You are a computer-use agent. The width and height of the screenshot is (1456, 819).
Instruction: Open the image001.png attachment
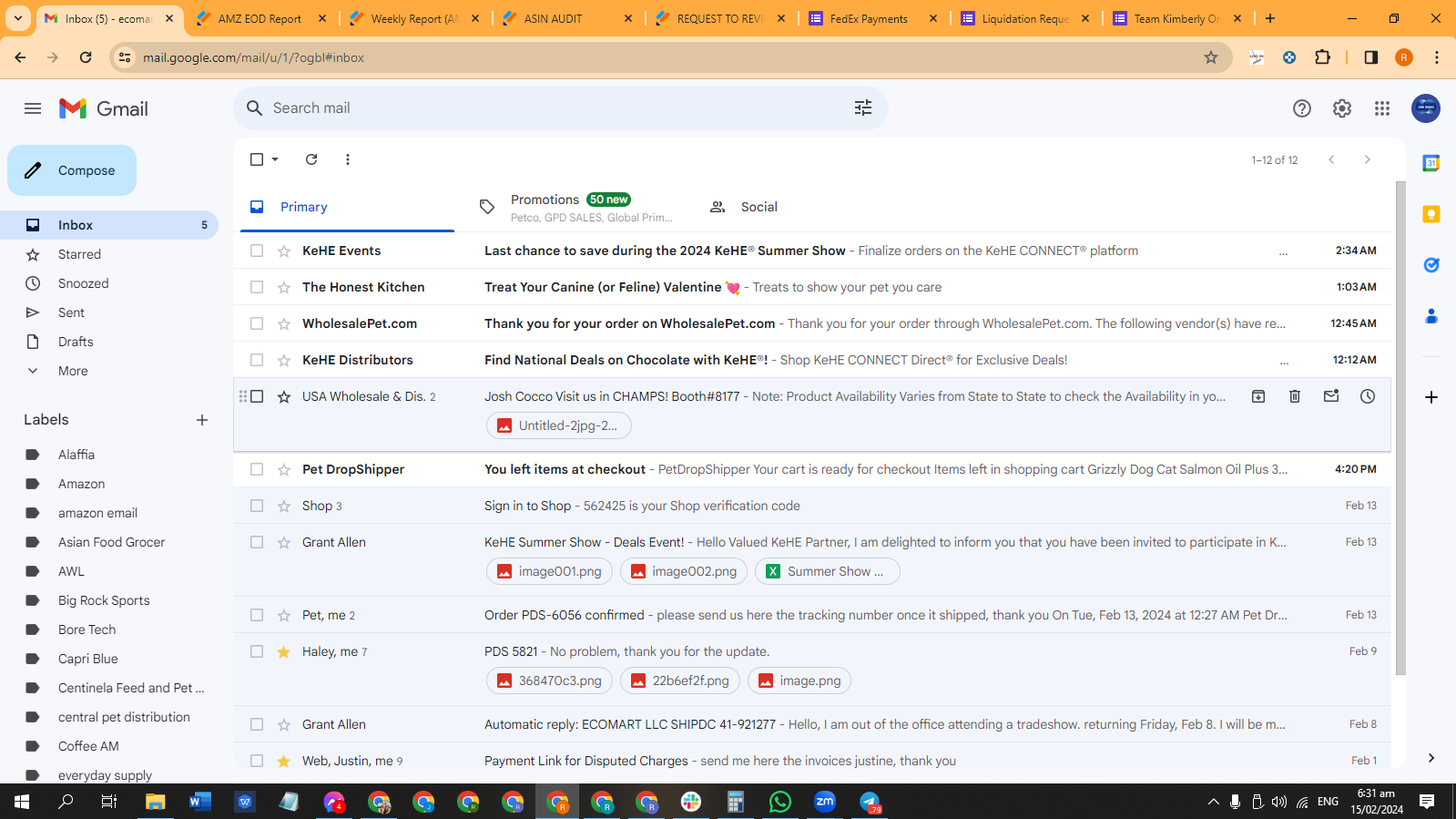point(549,571)
